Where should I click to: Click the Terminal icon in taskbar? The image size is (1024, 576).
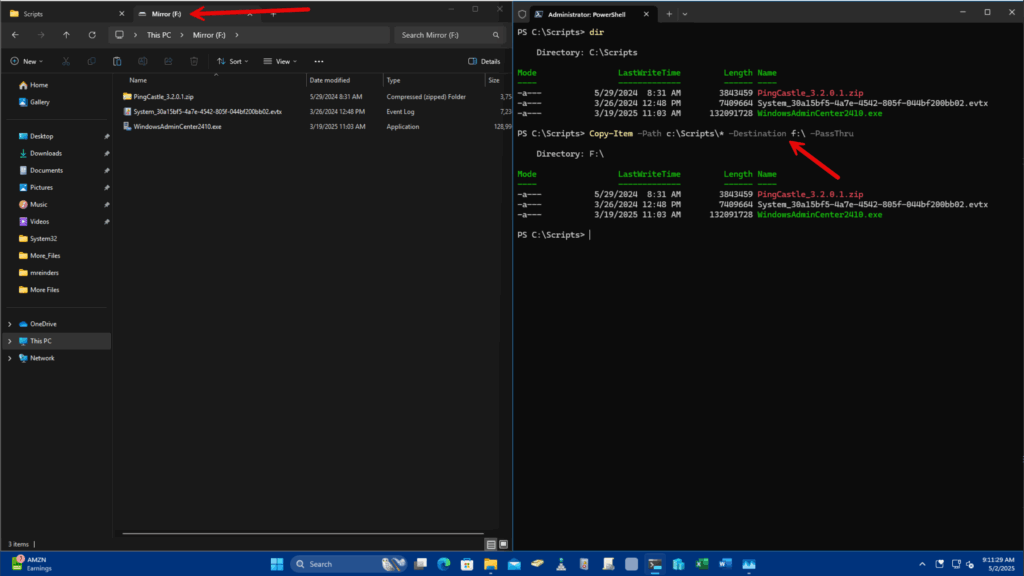click(655, 564)
